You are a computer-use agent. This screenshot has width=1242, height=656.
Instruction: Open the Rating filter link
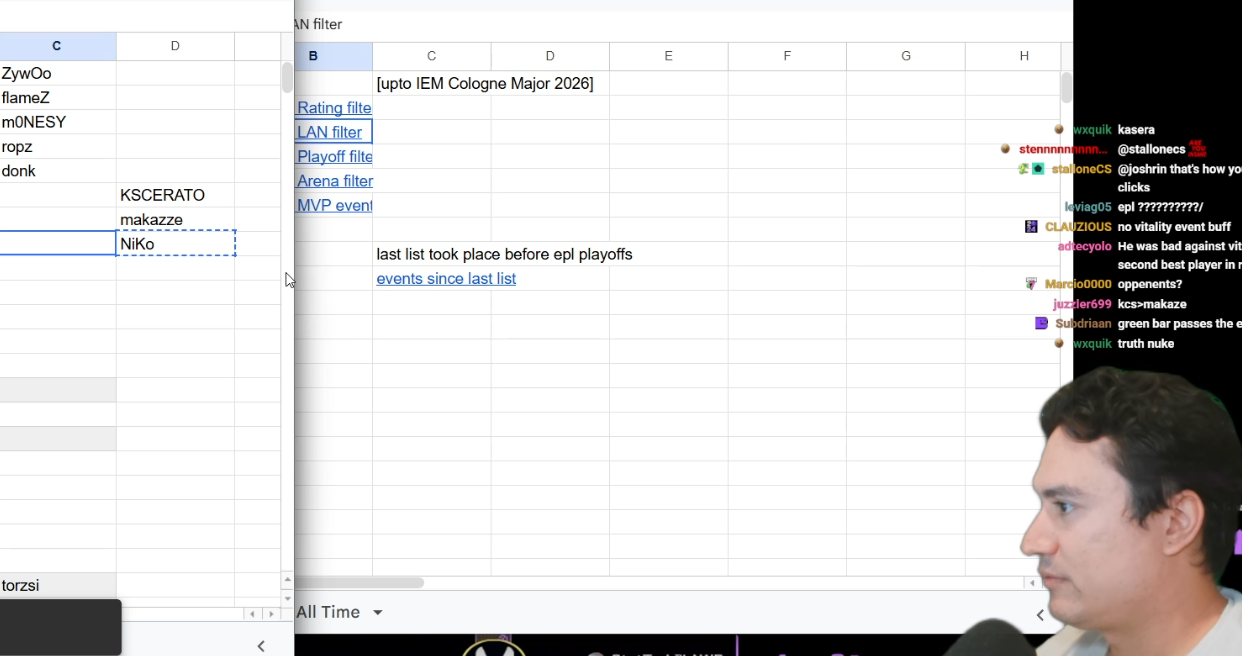(334, 108)
